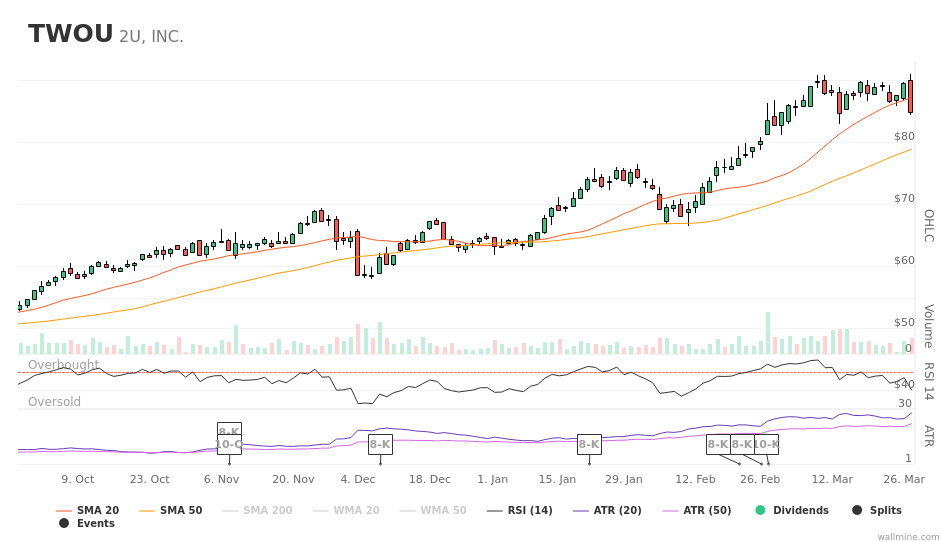Click the 12. Feb date label
Image resolution: width=942 pixels, height=542 pixels.
tap(695, 480)
